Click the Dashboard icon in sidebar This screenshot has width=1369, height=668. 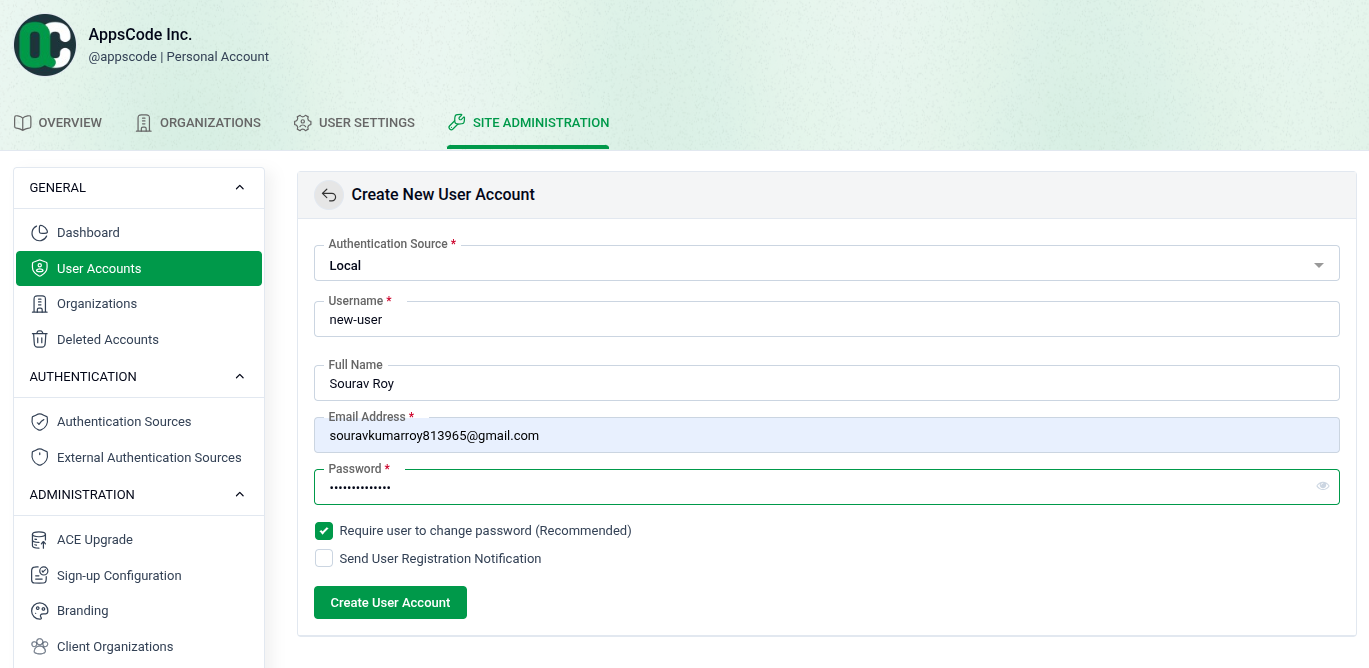point(38,232)
